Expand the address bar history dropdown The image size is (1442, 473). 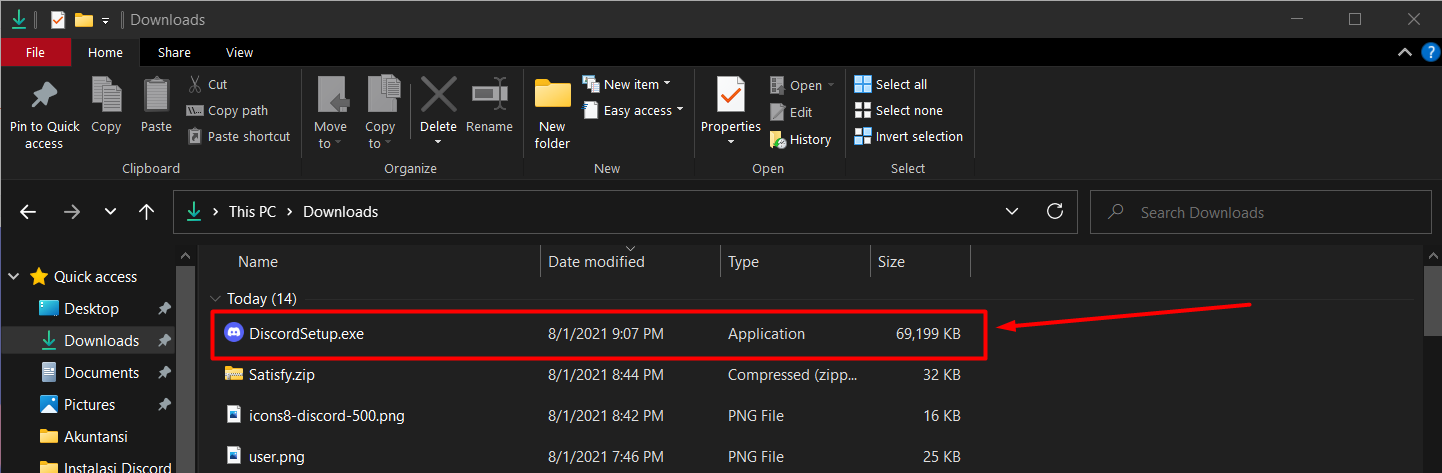pyautogui.click(x=1013, y=212)
